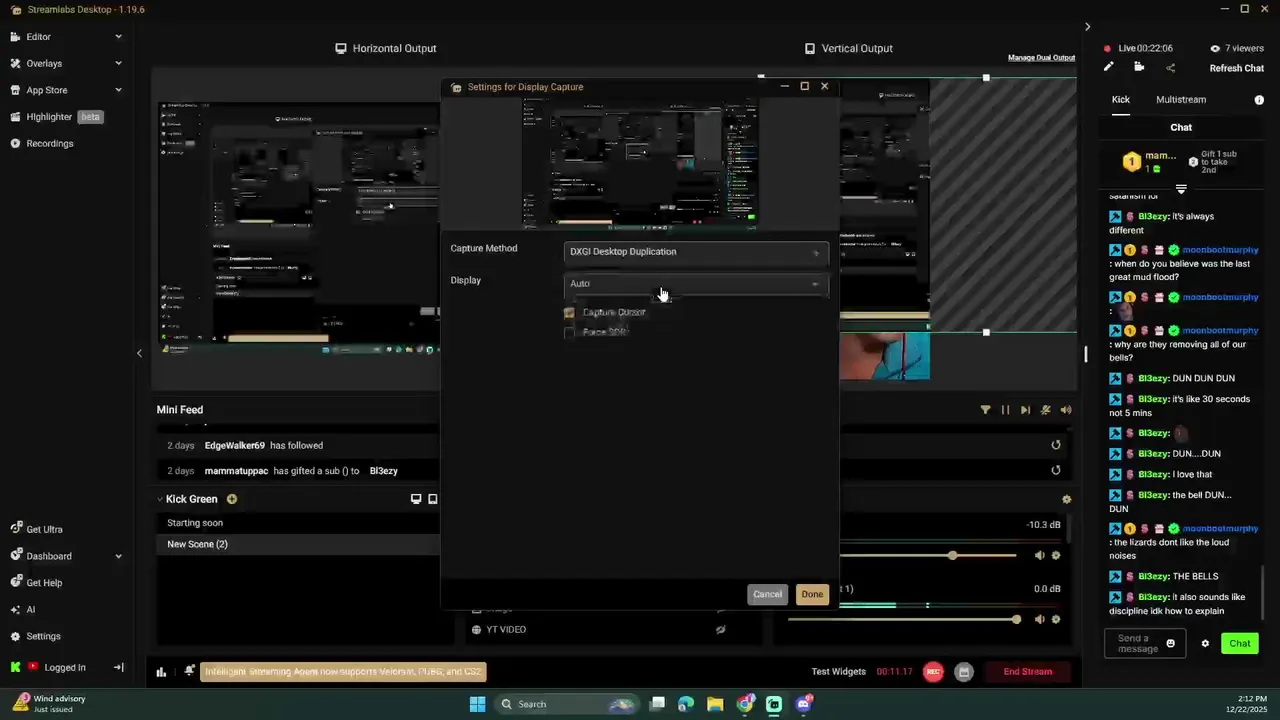
Task: Open the Intelligent Streaming Agent notification
Action: click(x=343, y=672)
